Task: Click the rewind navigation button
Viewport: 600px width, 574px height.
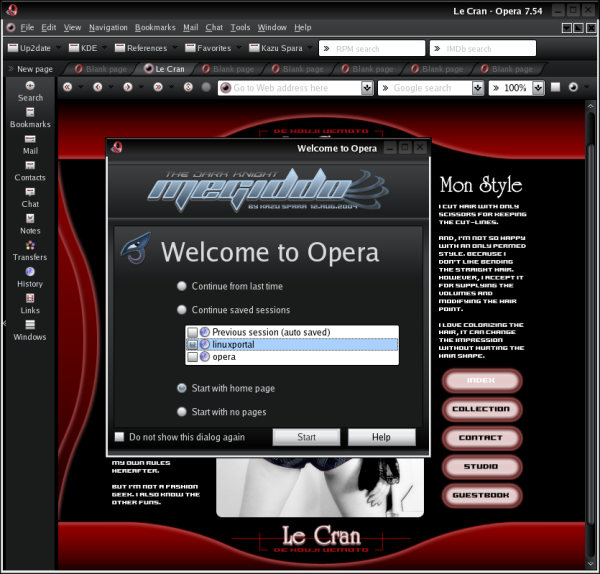Action: tap(67, 87)
